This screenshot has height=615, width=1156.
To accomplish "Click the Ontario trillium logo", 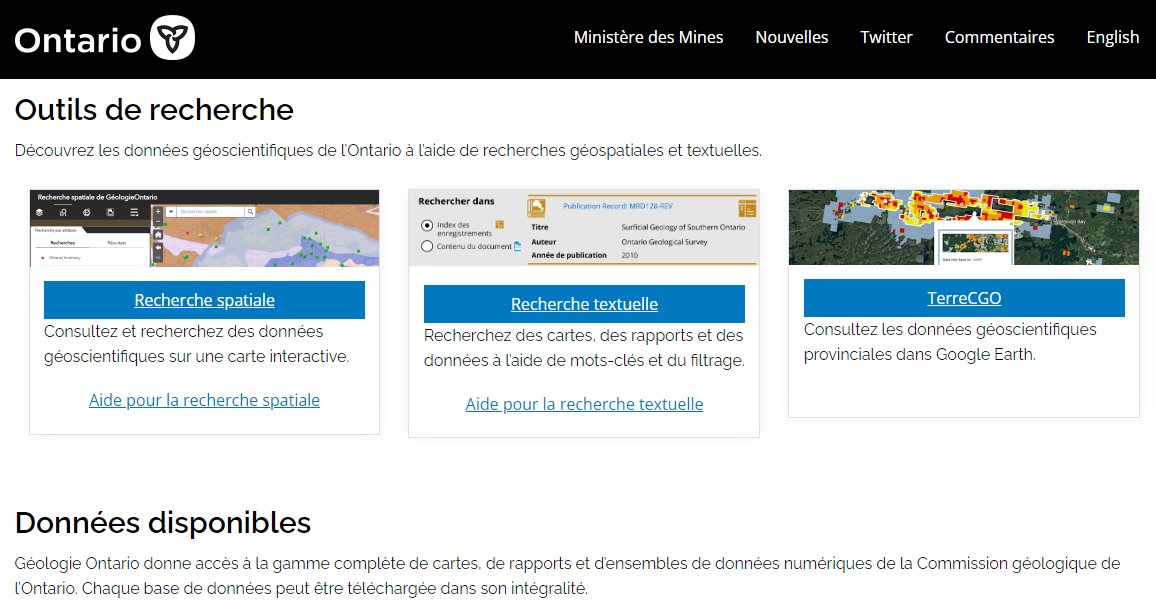I will [x=172, y=38].
